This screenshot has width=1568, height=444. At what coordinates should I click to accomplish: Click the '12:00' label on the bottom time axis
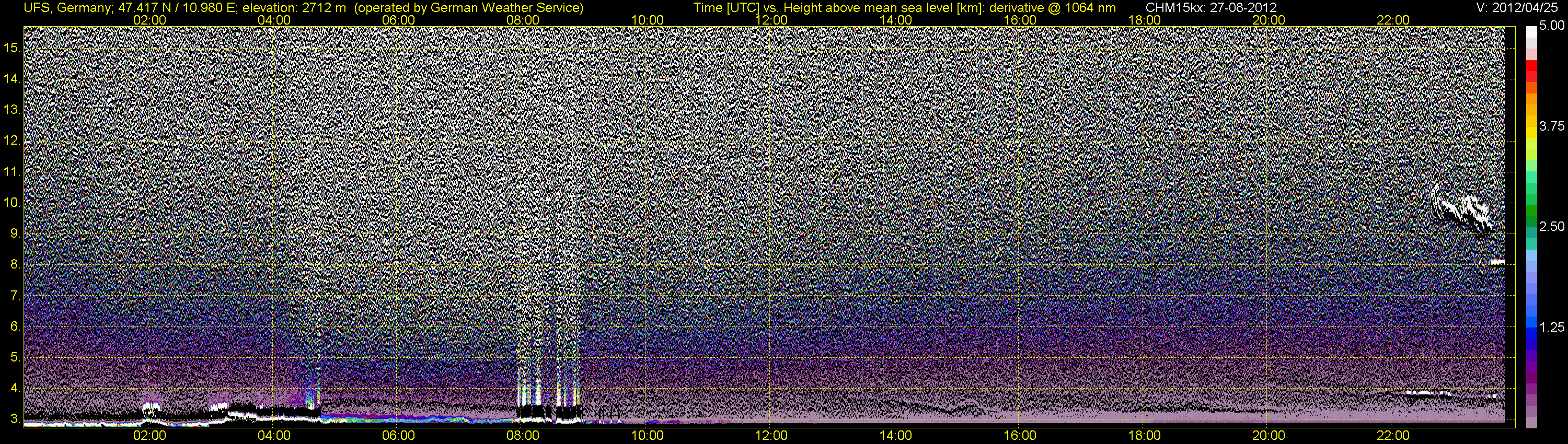[x=771, y=436]
